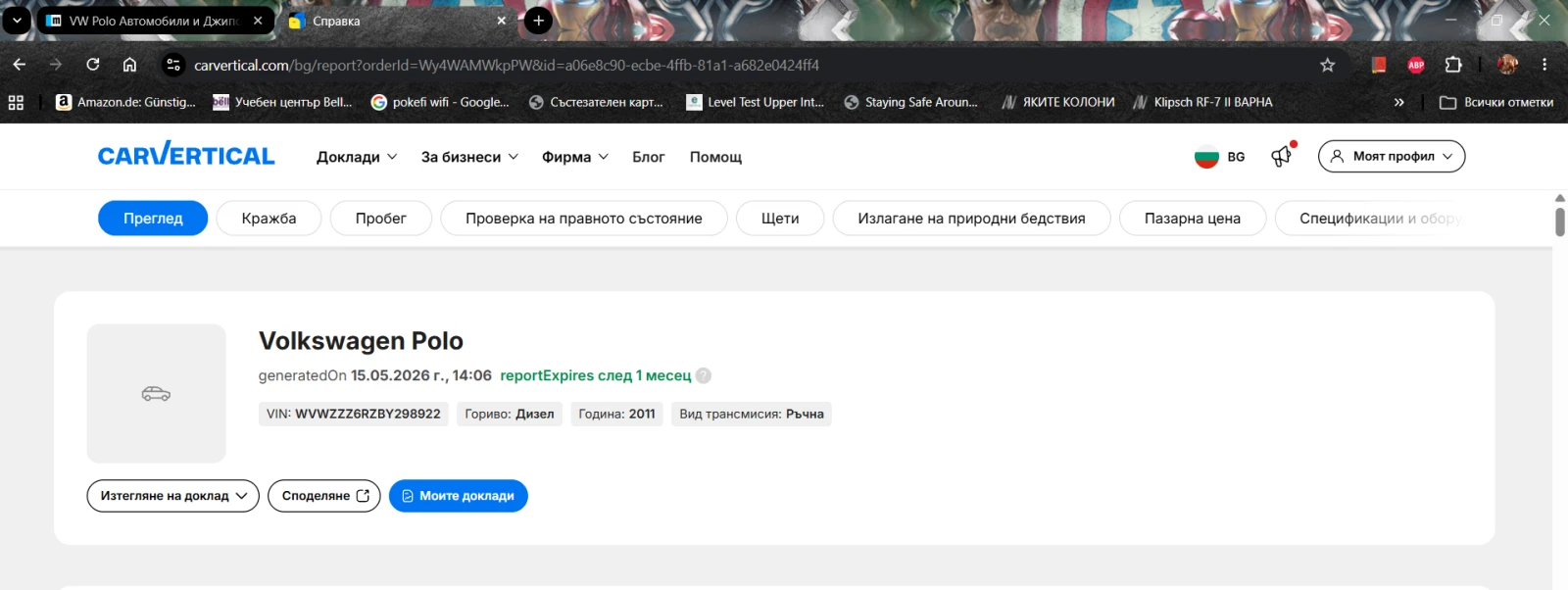This screenshot has width=1568, height=590.
Task: Expand the За бизнеси menu
Action: (469, 157)
